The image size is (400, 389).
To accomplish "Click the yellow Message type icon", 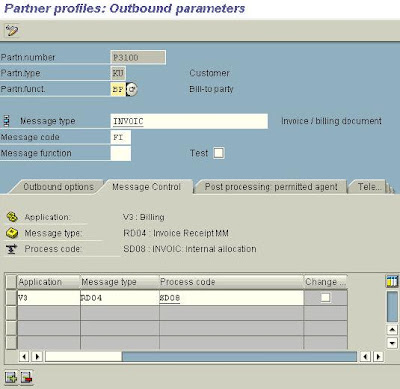I will tap(12, 233).
